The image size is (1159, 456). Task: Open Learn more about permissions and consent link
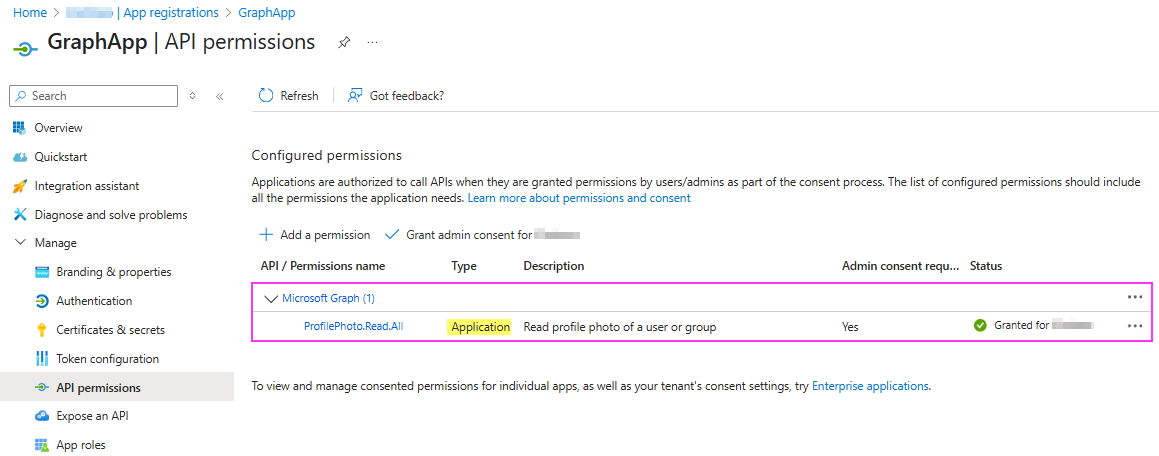point(579,198)
